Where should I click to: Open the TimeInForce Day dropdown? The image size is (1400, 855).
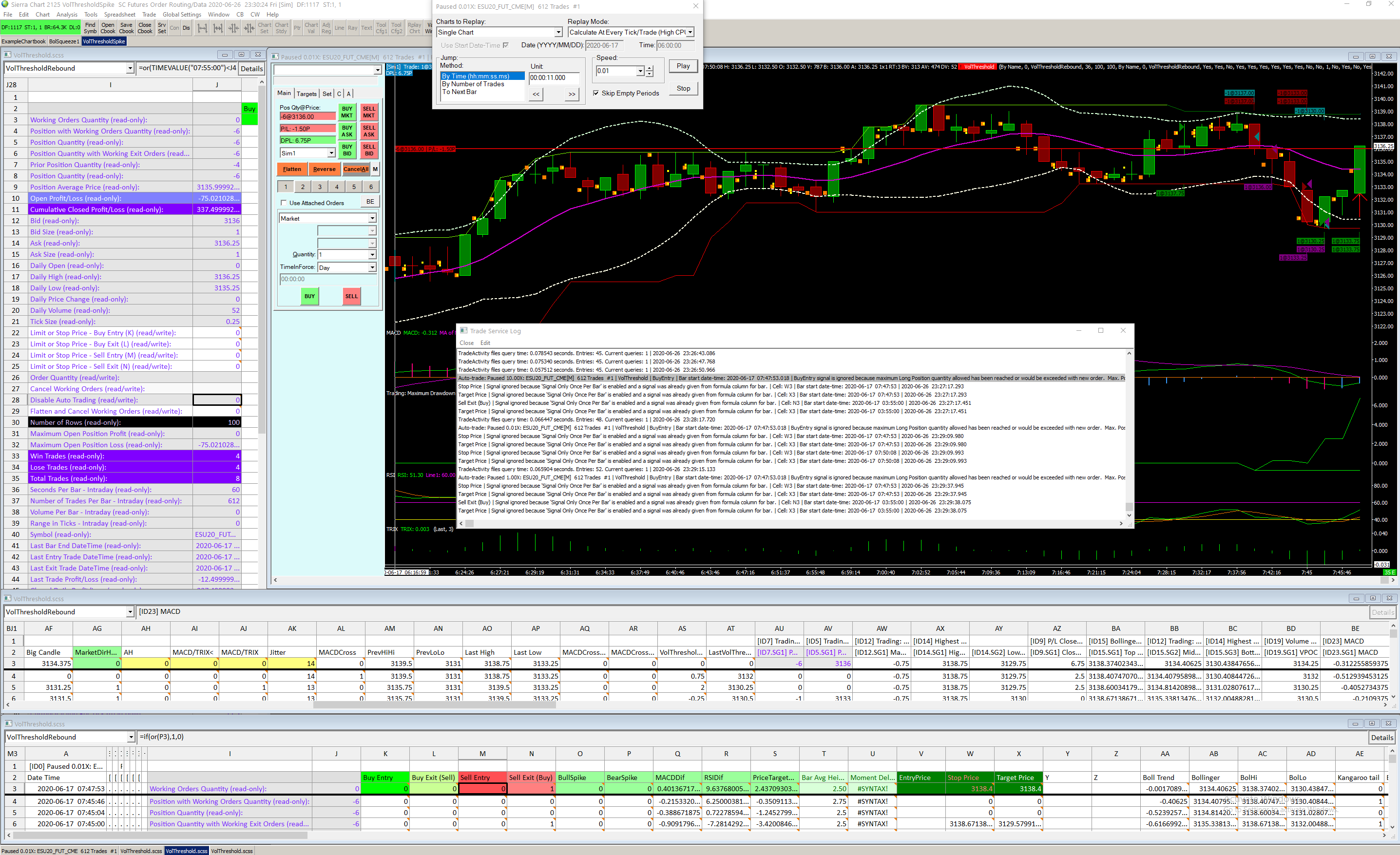click(372, 267)
